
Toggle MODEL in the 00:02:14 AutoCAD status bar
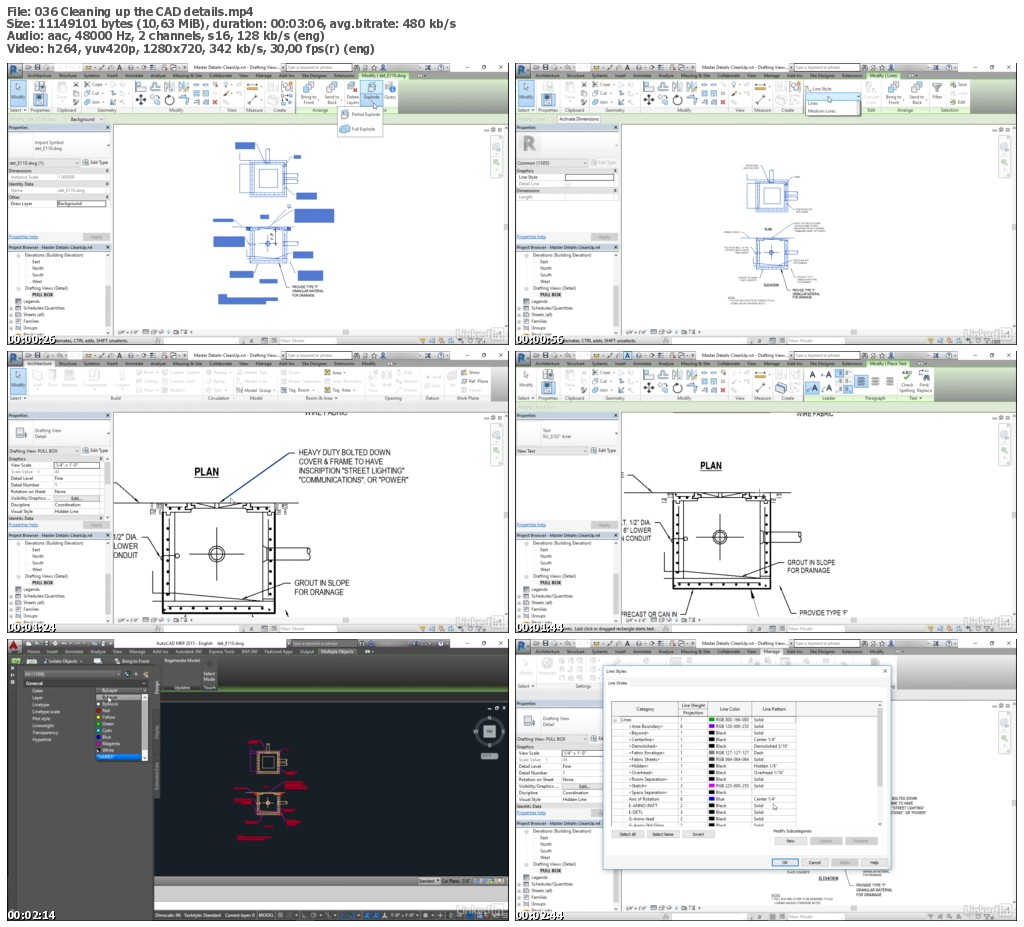point(266,915)
